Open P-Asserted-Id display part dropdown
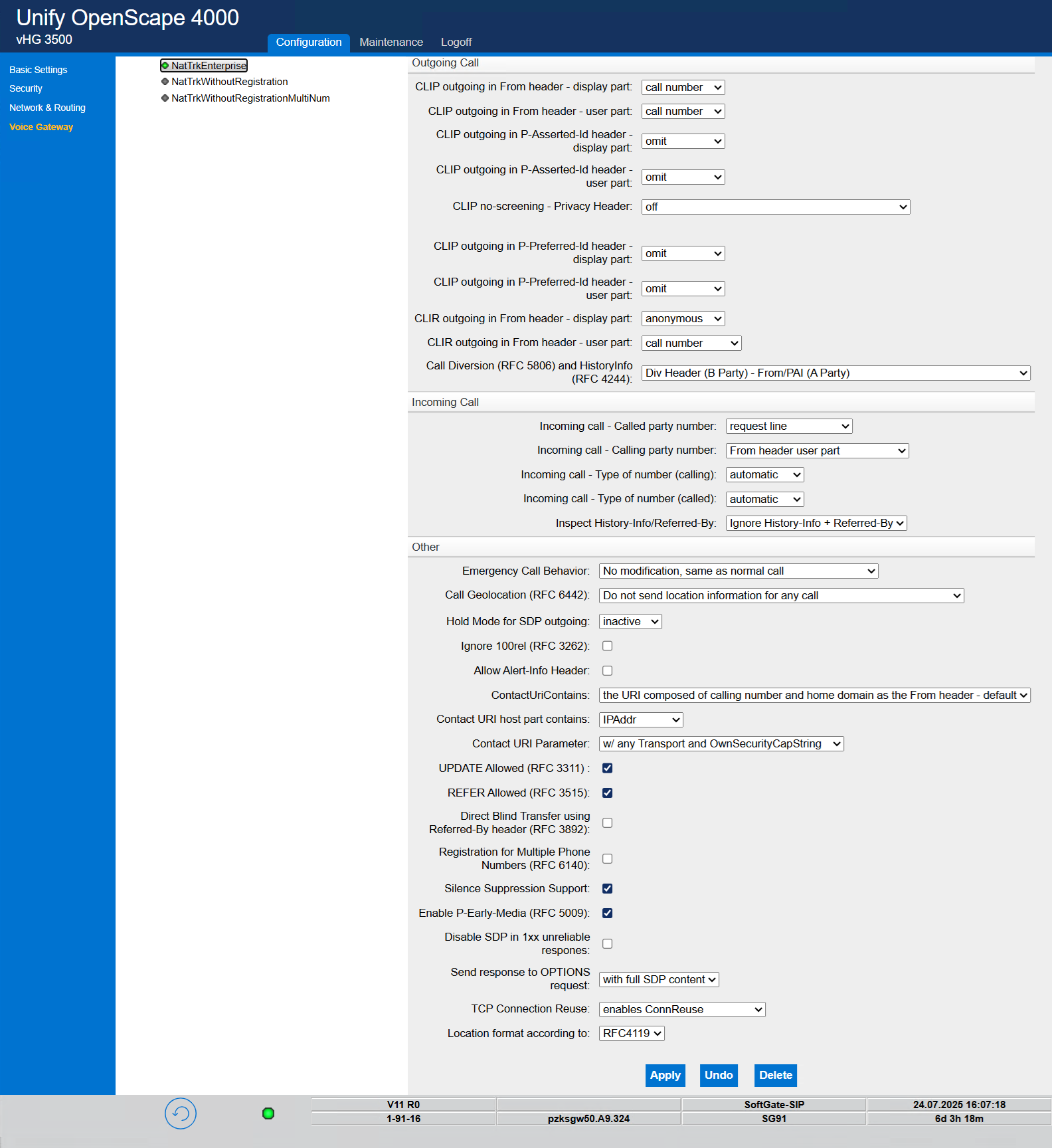The height and width of the screenshot is (1148, 1052). pos(683,142)
